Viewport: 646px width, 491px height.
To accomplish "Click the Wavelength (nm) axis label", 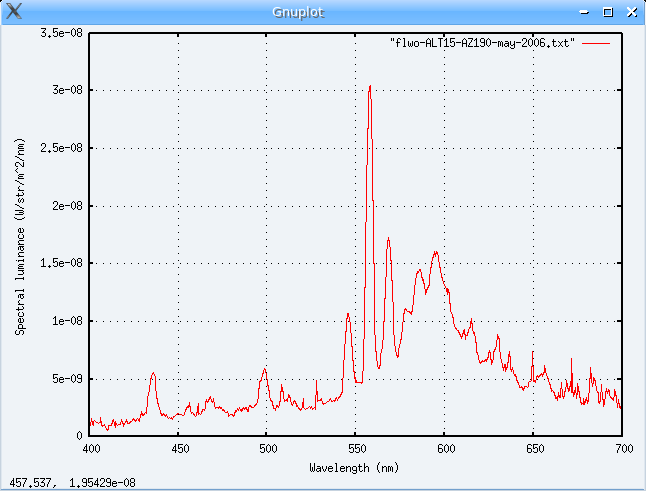I will pyautogui.click(x=355, y=467).
